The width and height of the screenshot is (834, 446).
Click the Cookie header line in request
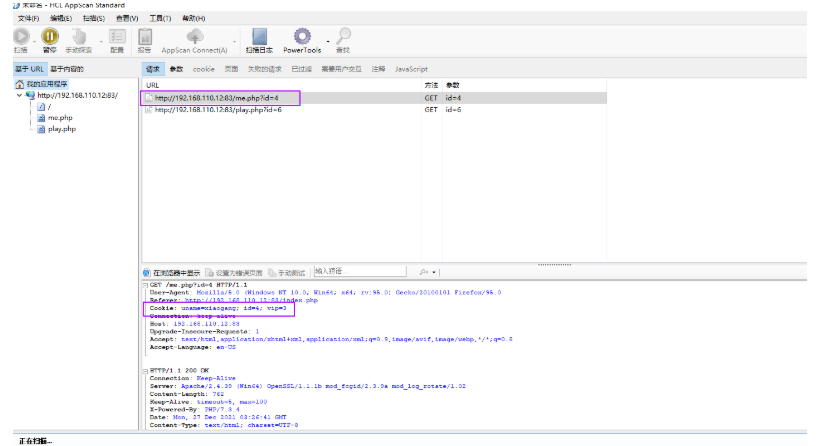point(218,308)
